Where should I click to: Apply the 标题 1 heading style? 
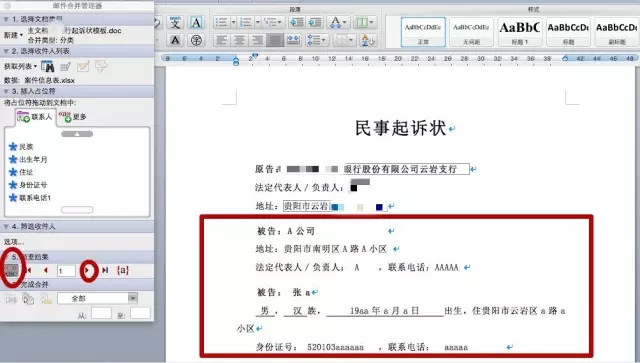pos(520,31)
